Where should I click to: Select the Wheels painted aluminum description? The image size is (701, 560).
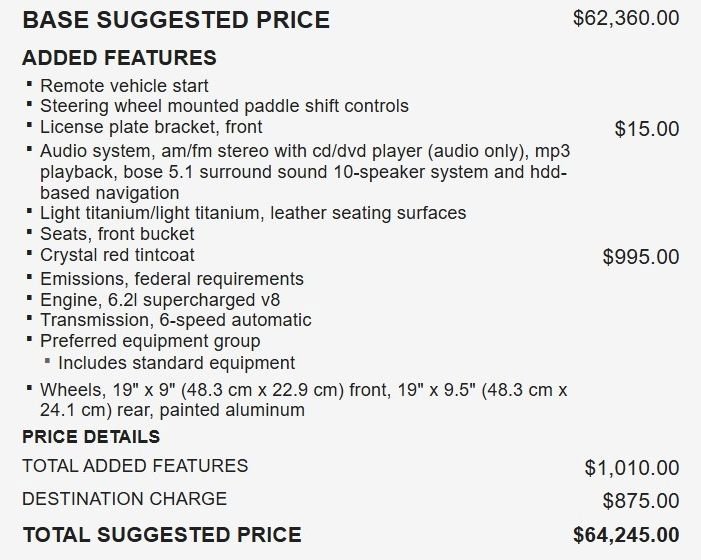(304, 400)
